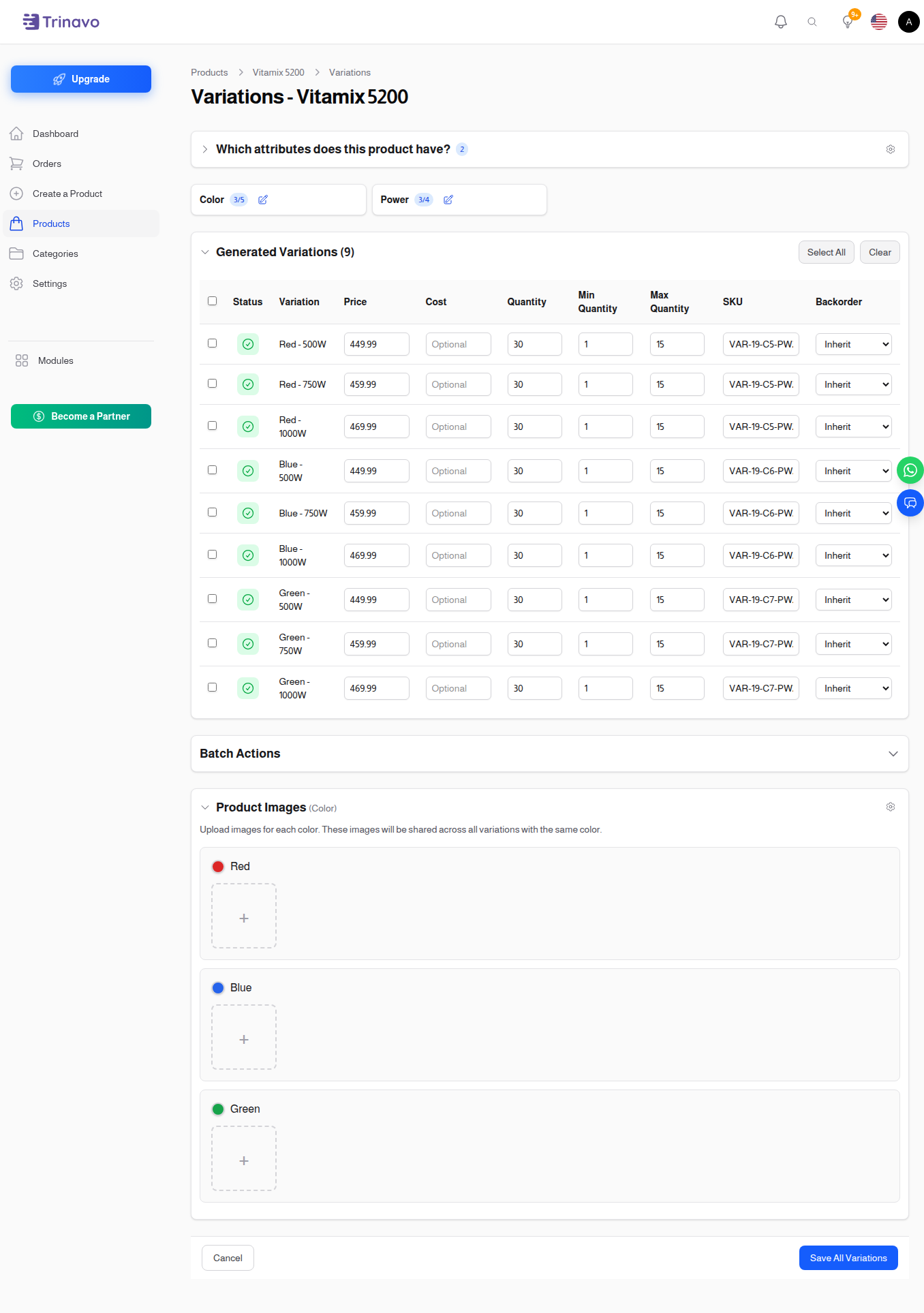The height and width of the screenshot is (1313, 924).
Task: Click the SKU field for Green - 1000W
Action: pyautogui.click(x=761, y=688)
